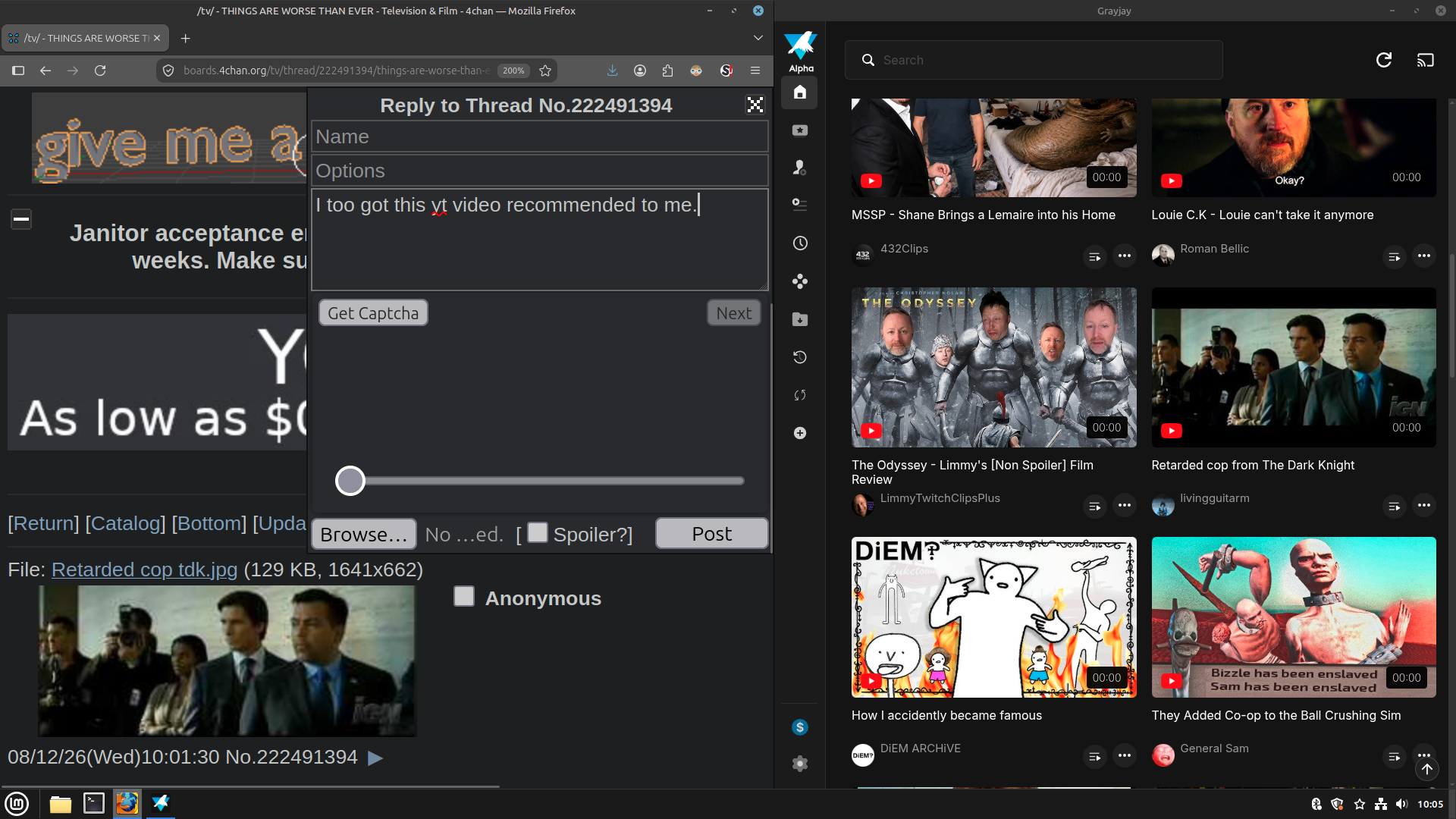
Task: Click the network icon in system tray
Action: (1381, 804)
